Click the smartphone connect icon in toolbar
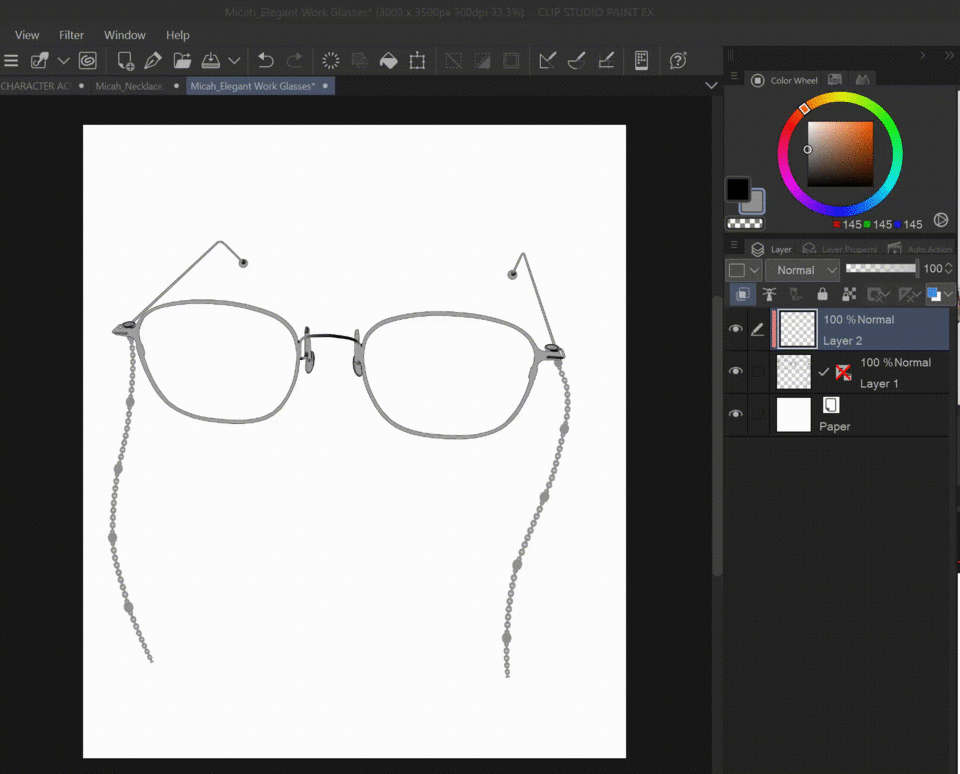 (x=642, y=61)
